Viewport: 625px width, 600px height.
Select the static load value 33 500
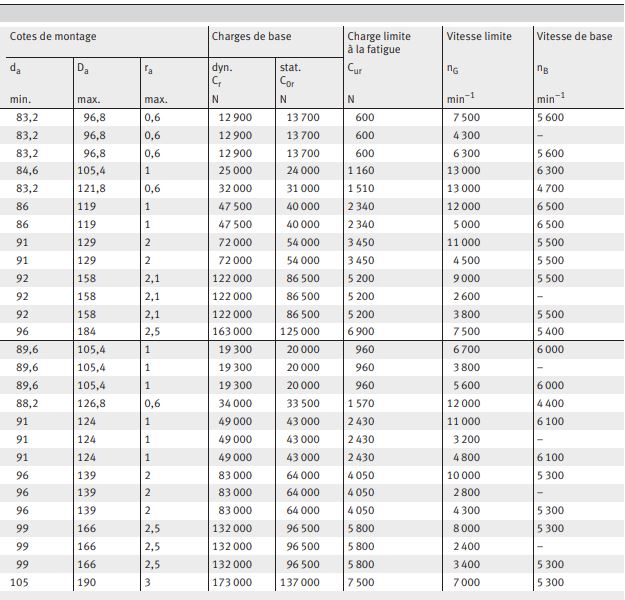pyautogui.click(x=303, y=403)
